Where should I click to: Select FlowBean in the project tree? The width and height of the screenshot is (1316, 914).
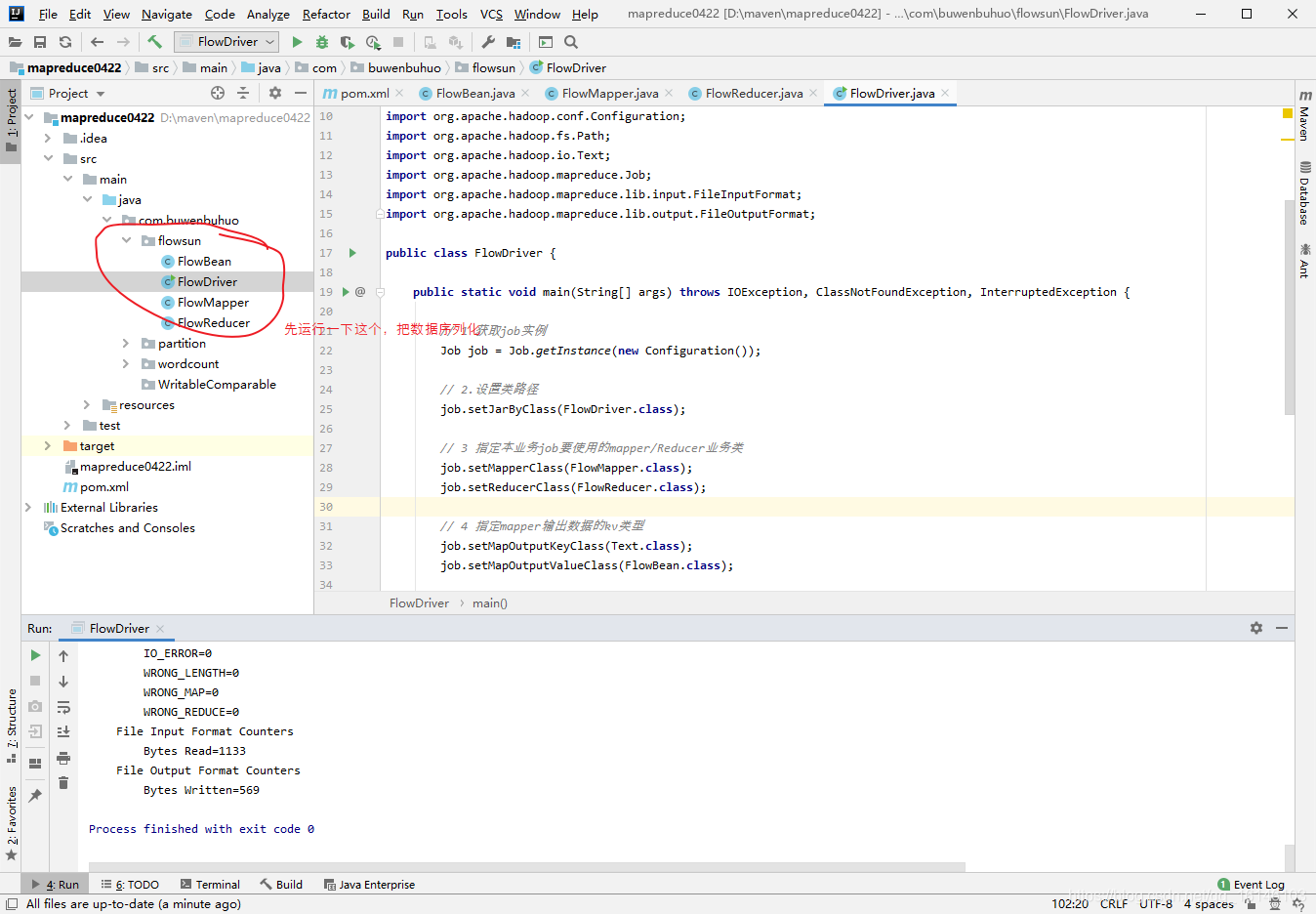204,262
